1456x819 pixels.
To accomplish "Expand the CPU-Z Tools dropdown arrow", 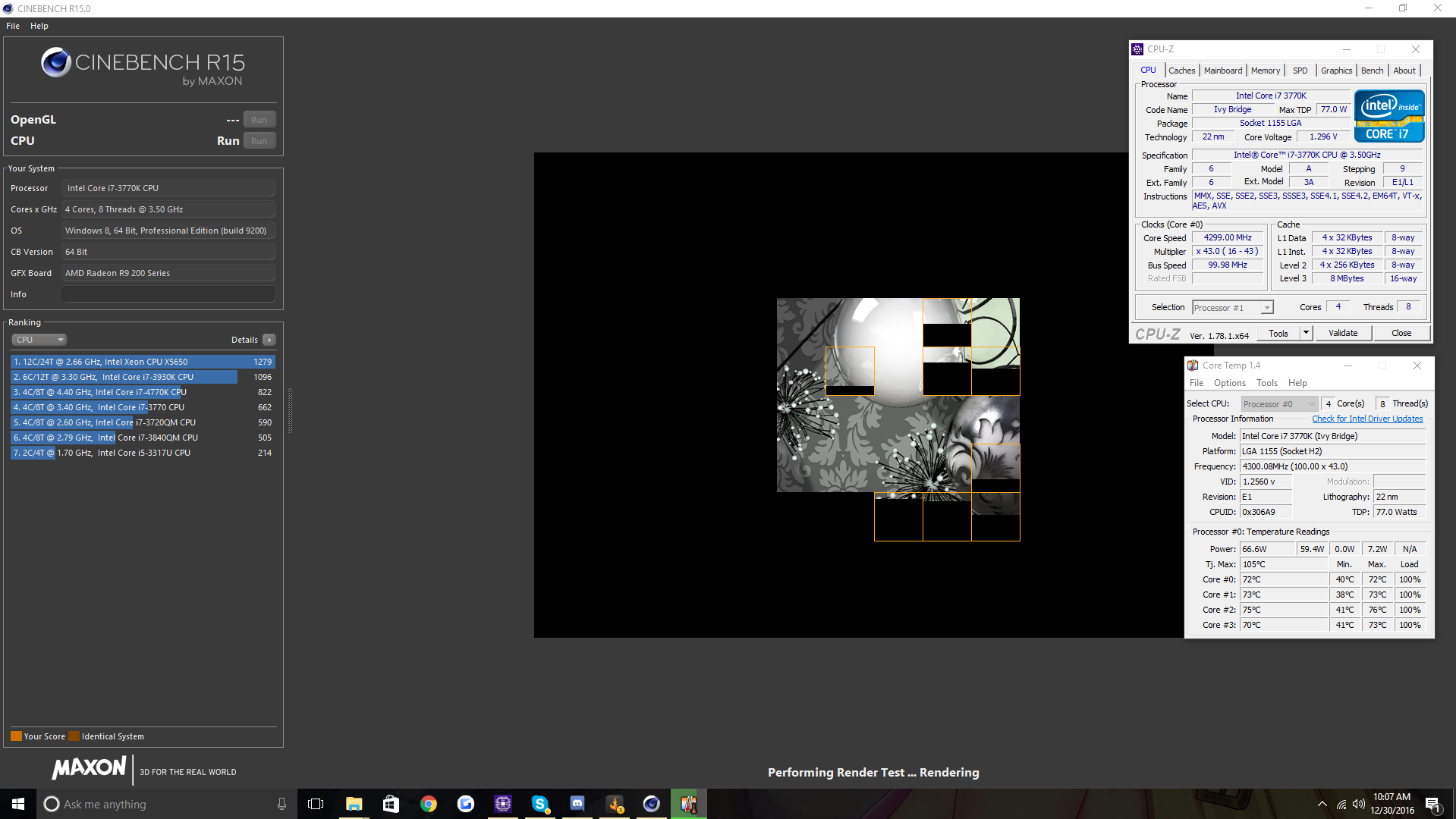I will click(x=1306, y=334).
